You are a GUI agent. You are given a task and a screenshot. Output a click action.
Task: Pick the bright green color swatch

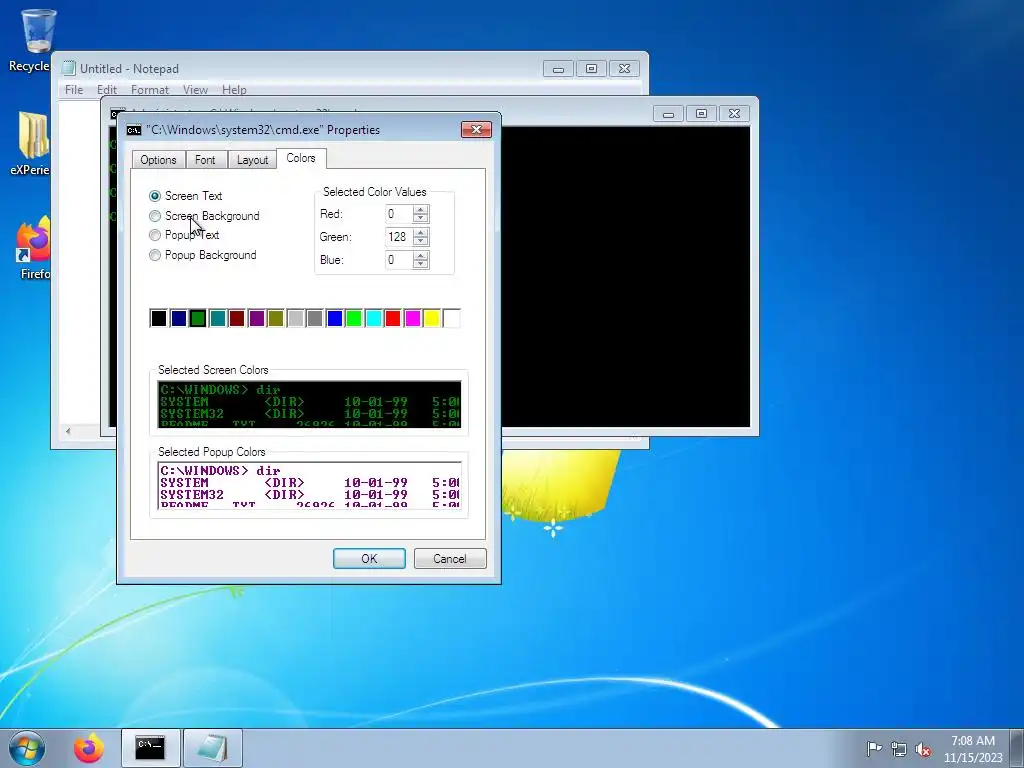354,318
